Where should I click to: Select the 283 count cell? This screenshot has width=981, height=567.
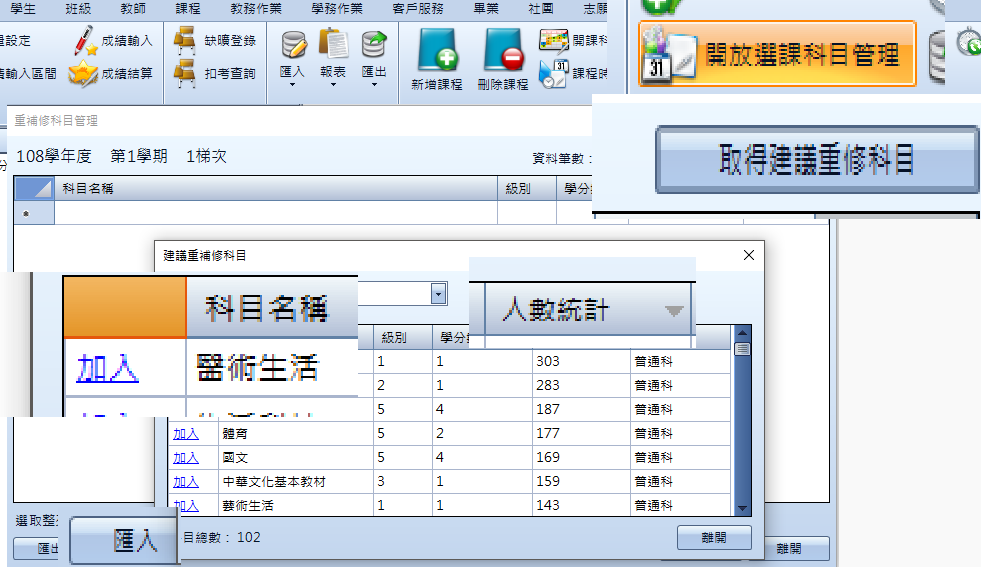(x=581, y=386)
